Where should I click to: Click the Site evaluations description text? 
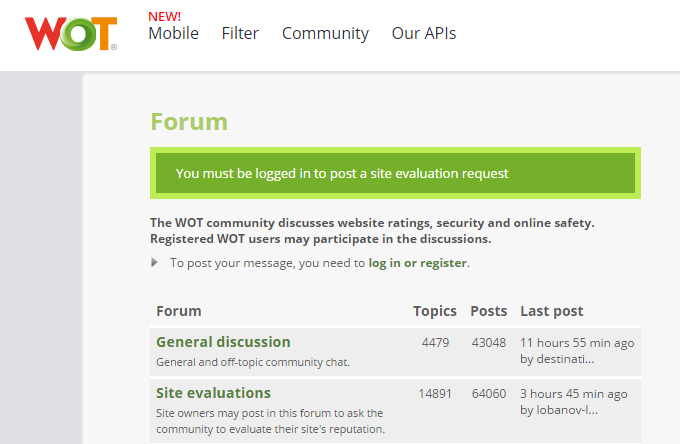(x=271, y=421)
